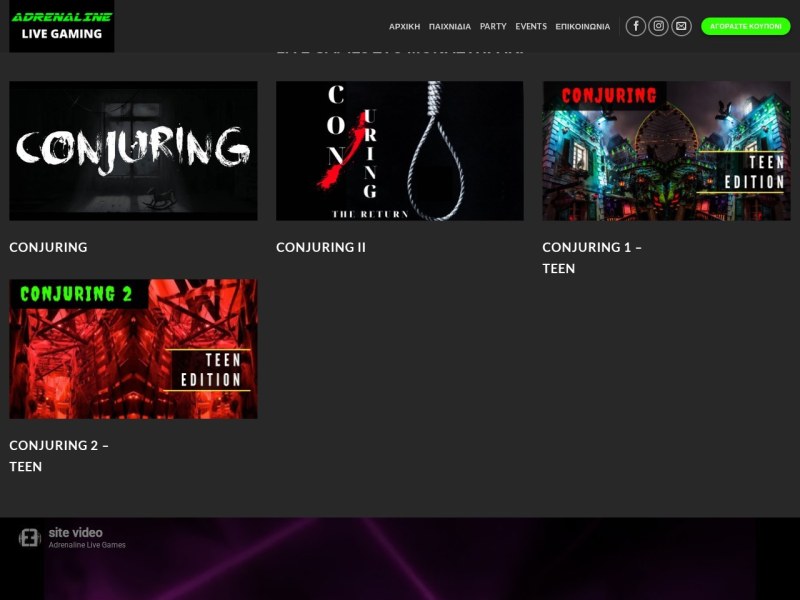Click the site video title text

(x=76, y=533)
